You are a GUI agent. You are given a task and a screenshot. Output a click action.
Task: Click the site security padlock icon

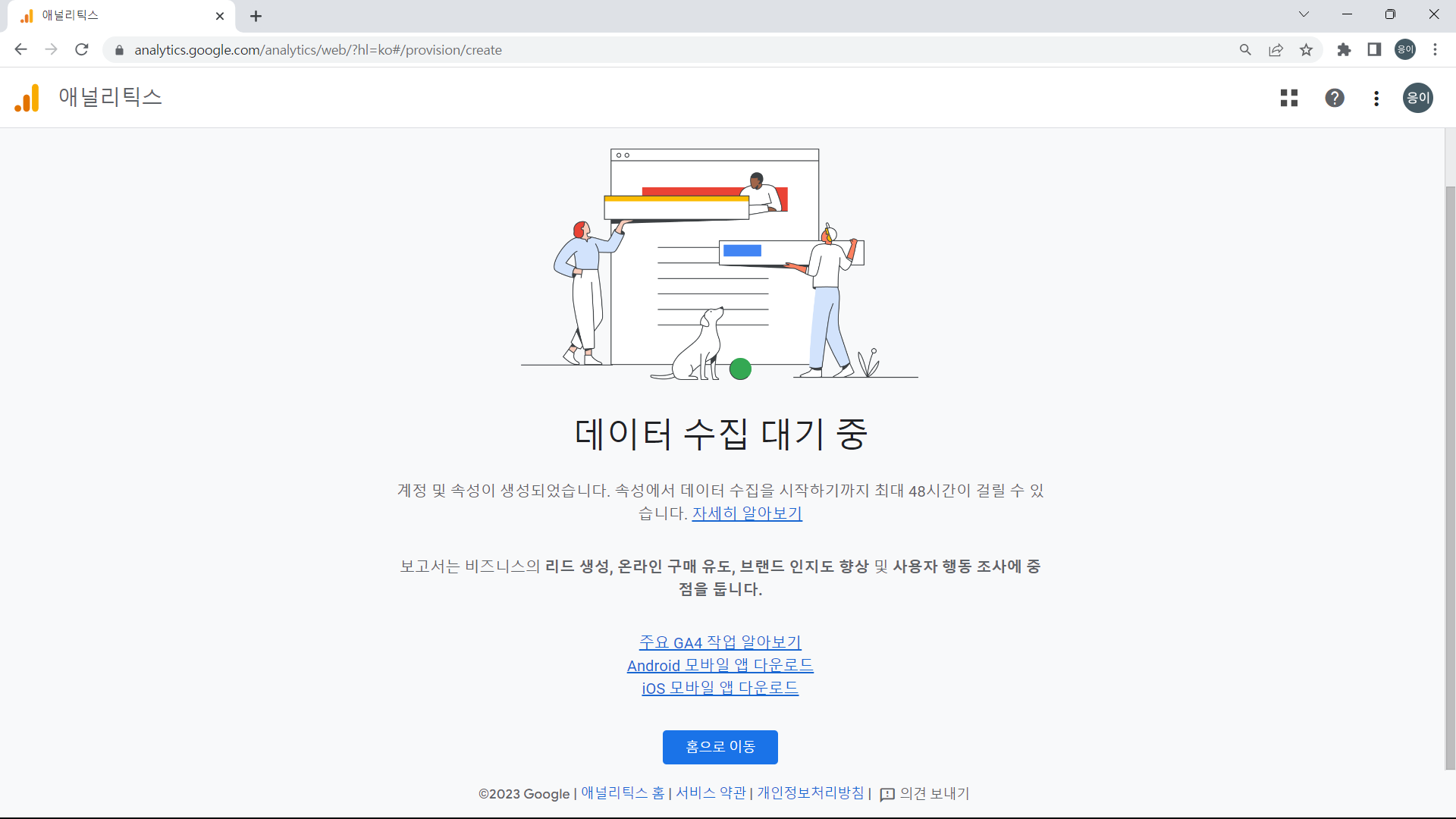click(x=118, y=50)
